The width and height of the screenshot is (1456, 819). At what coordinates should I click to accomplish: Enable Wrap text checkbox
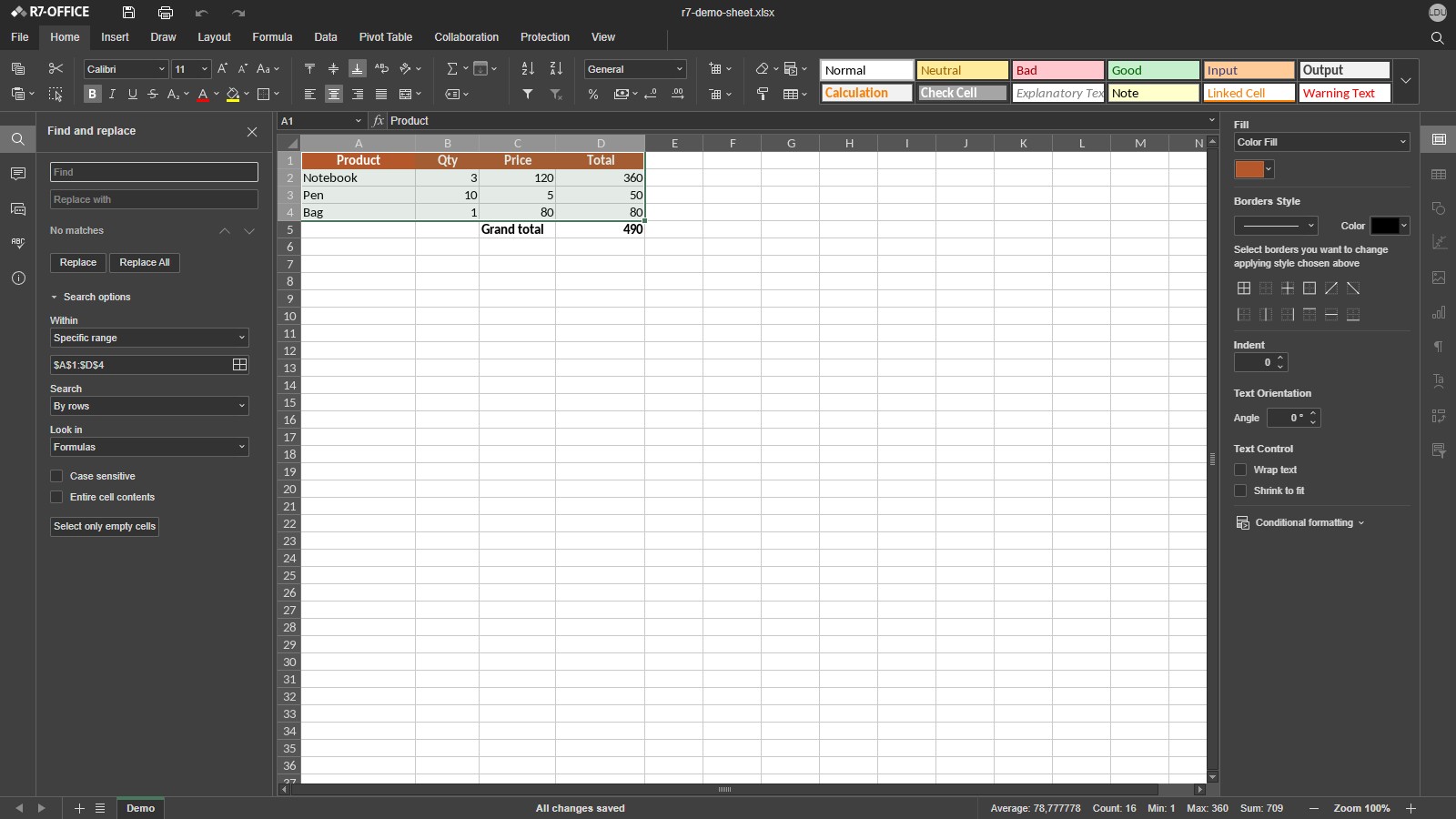[1240, 470]
